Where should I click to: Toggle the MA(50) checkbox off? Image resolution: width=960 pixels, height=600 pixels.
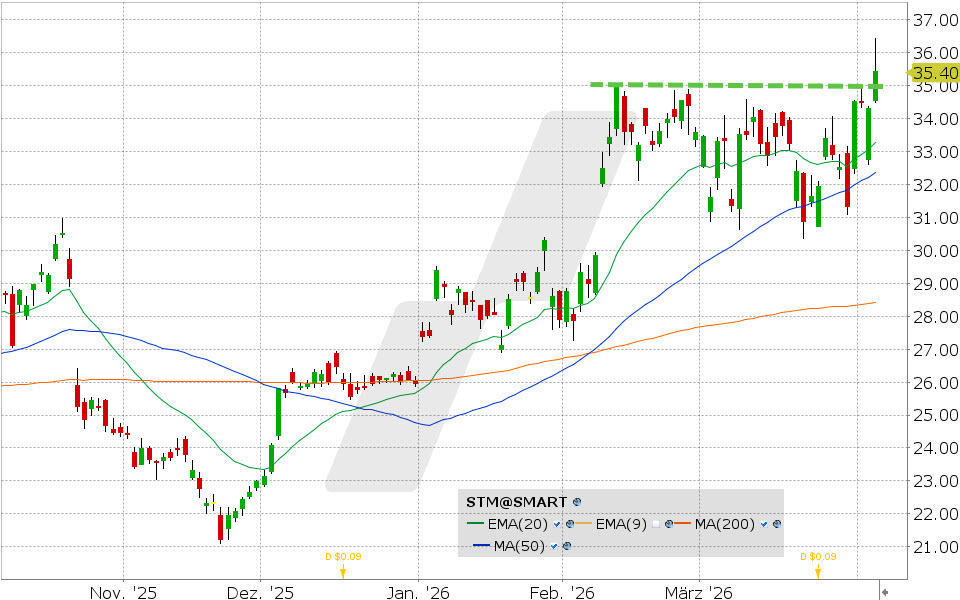555,546
